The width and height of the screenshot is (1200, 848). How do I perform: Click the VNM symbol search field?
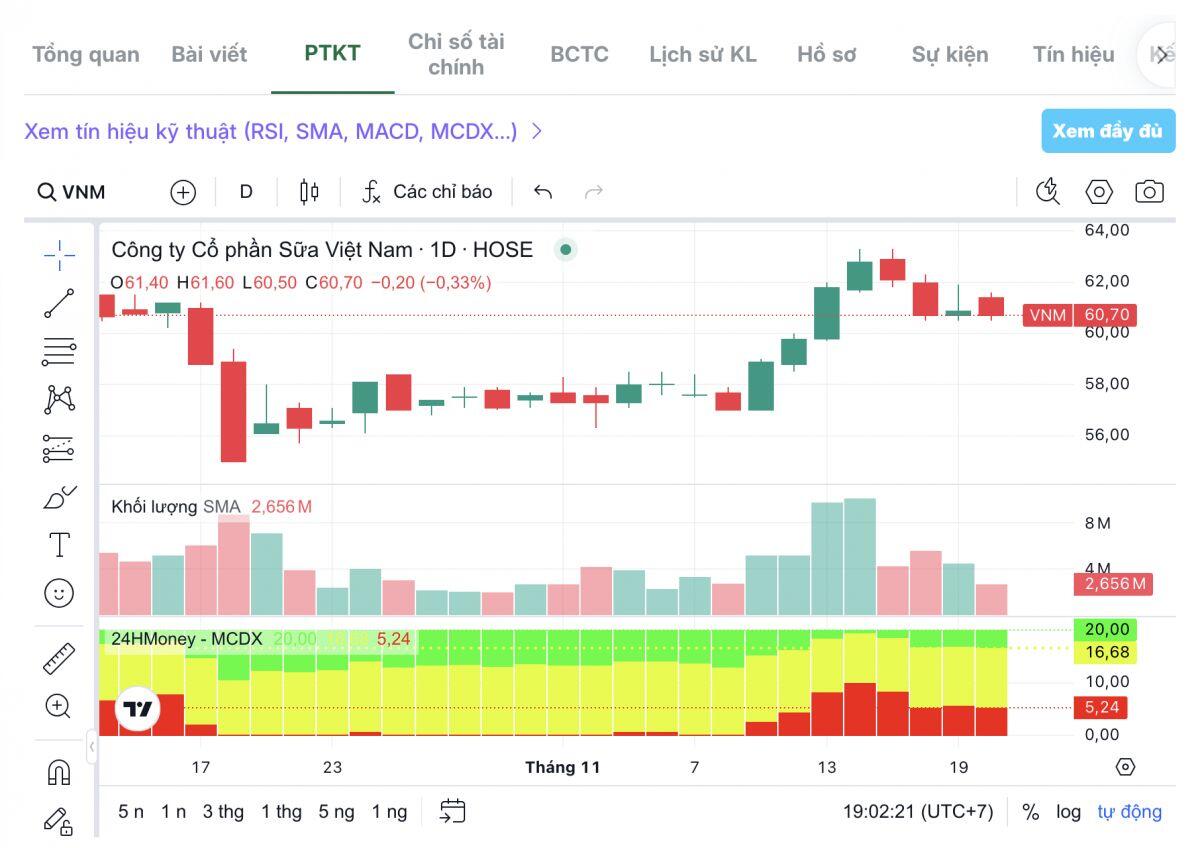(72, 192)
